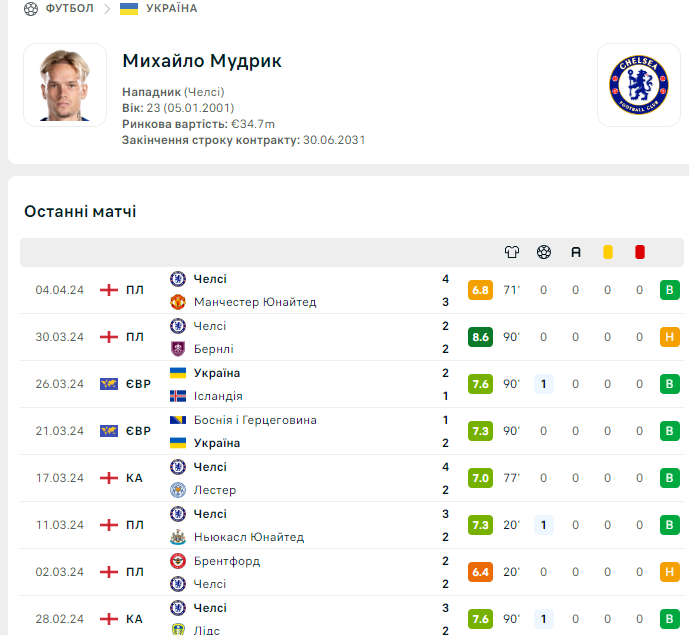Click the football icon in breadcrumb
Screen dimensions: 689x635
click(x=31, y=8)
